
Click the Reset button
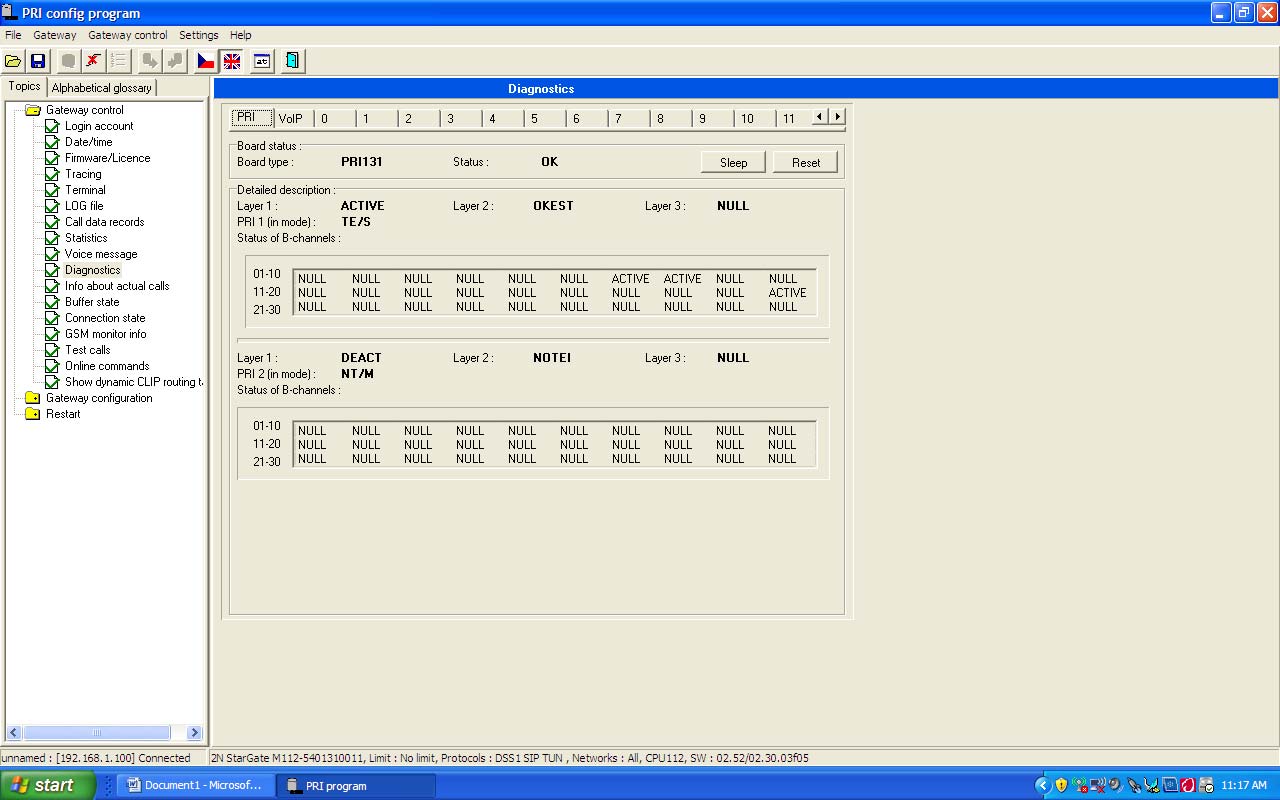click(x=806, y=162)
